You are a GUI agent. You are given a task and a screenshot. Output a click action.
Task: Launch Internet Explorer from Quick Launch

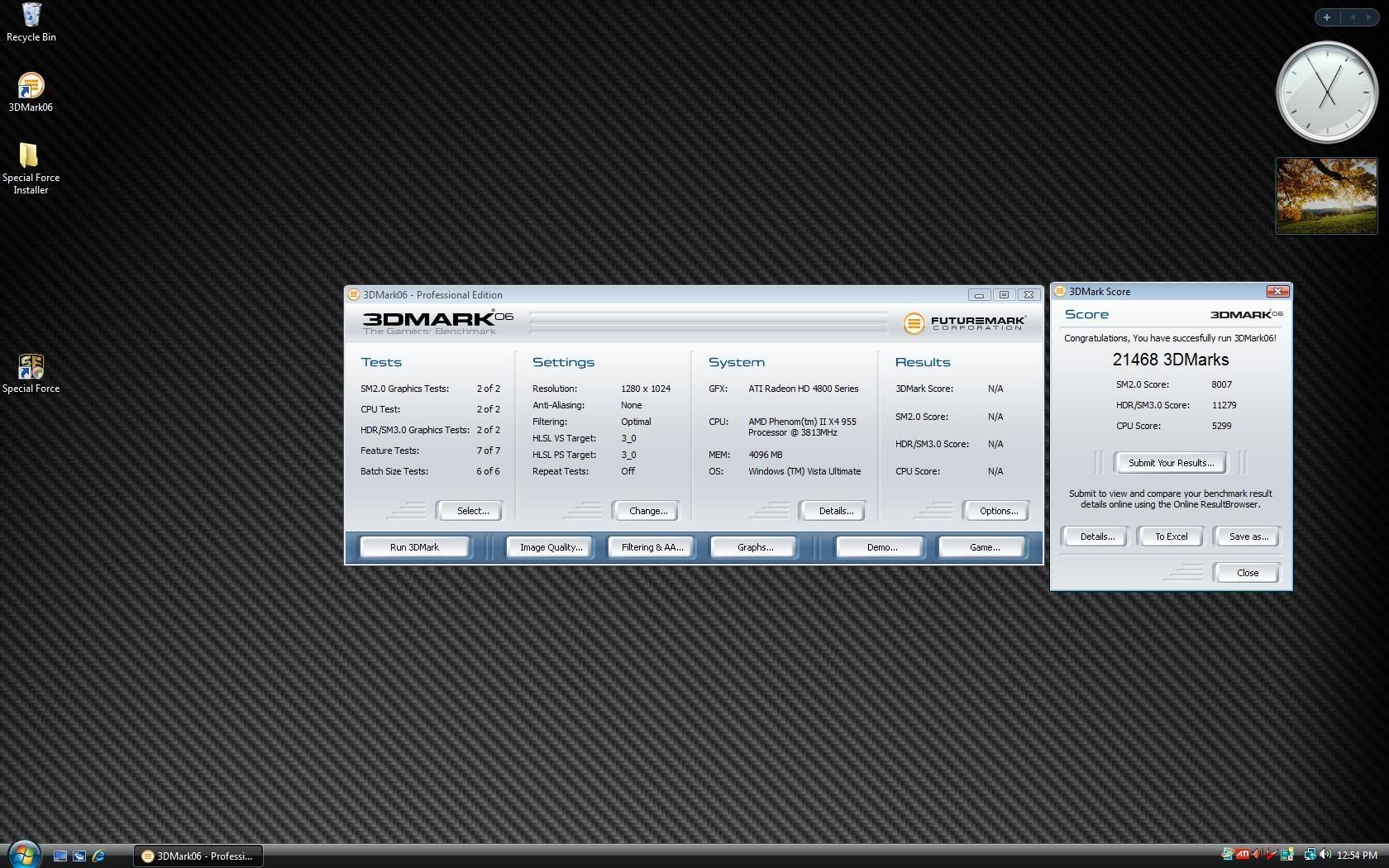tap(98, 856)
